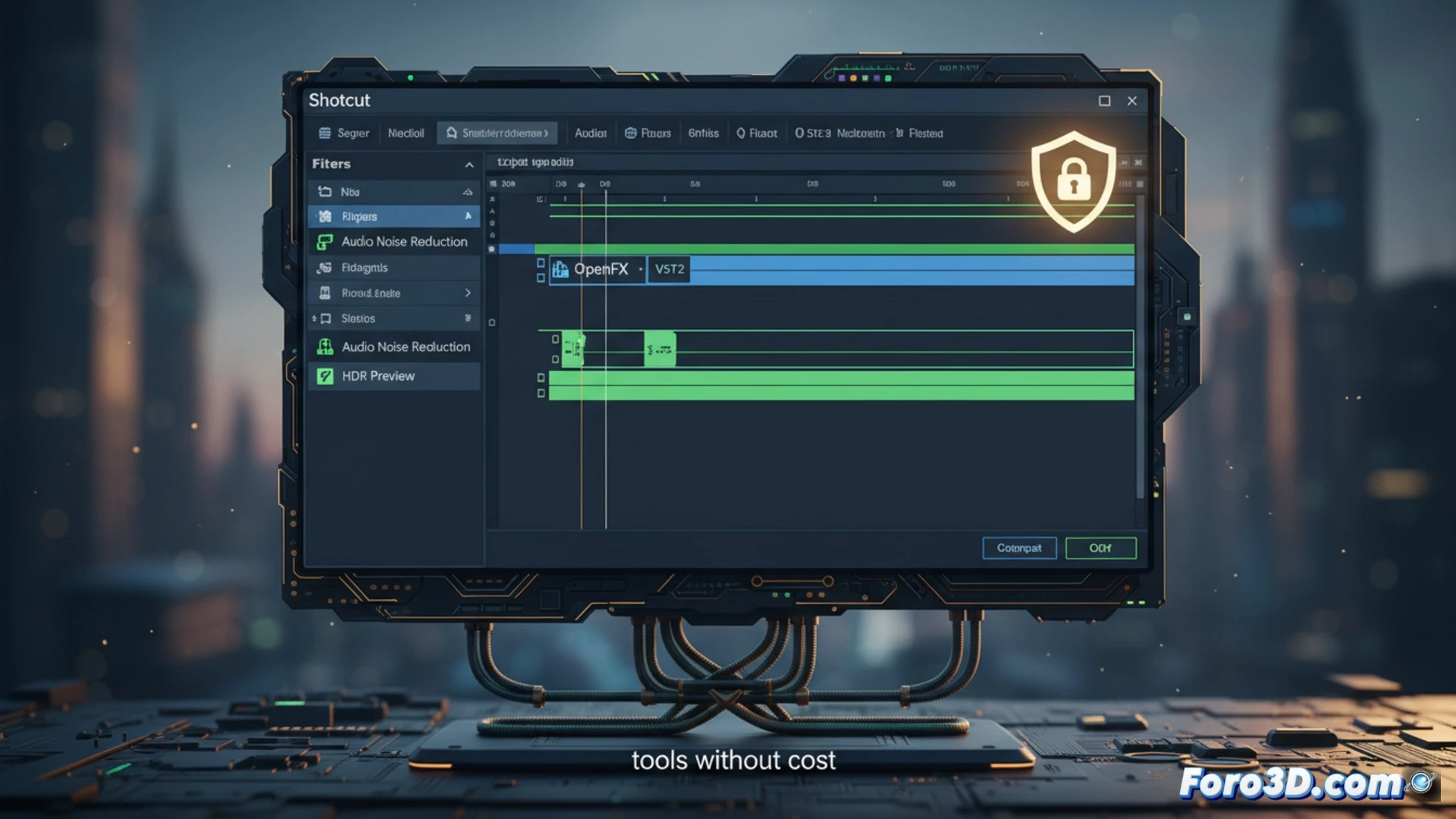Click the Nba row icon in Filters
Viewport: 1456px width, 819px height.
pos(325,192)
